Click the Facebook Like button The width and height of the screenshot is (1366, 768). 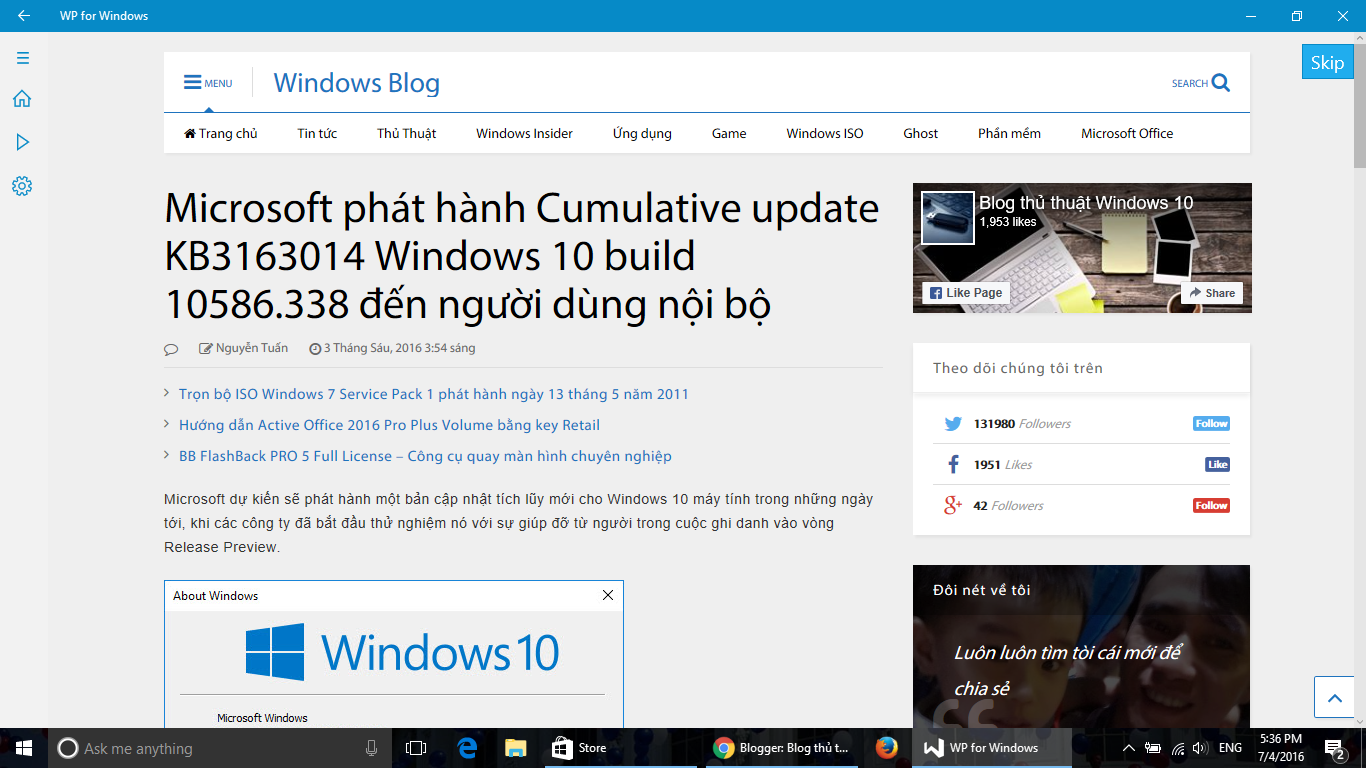[x=1217, y=465]
